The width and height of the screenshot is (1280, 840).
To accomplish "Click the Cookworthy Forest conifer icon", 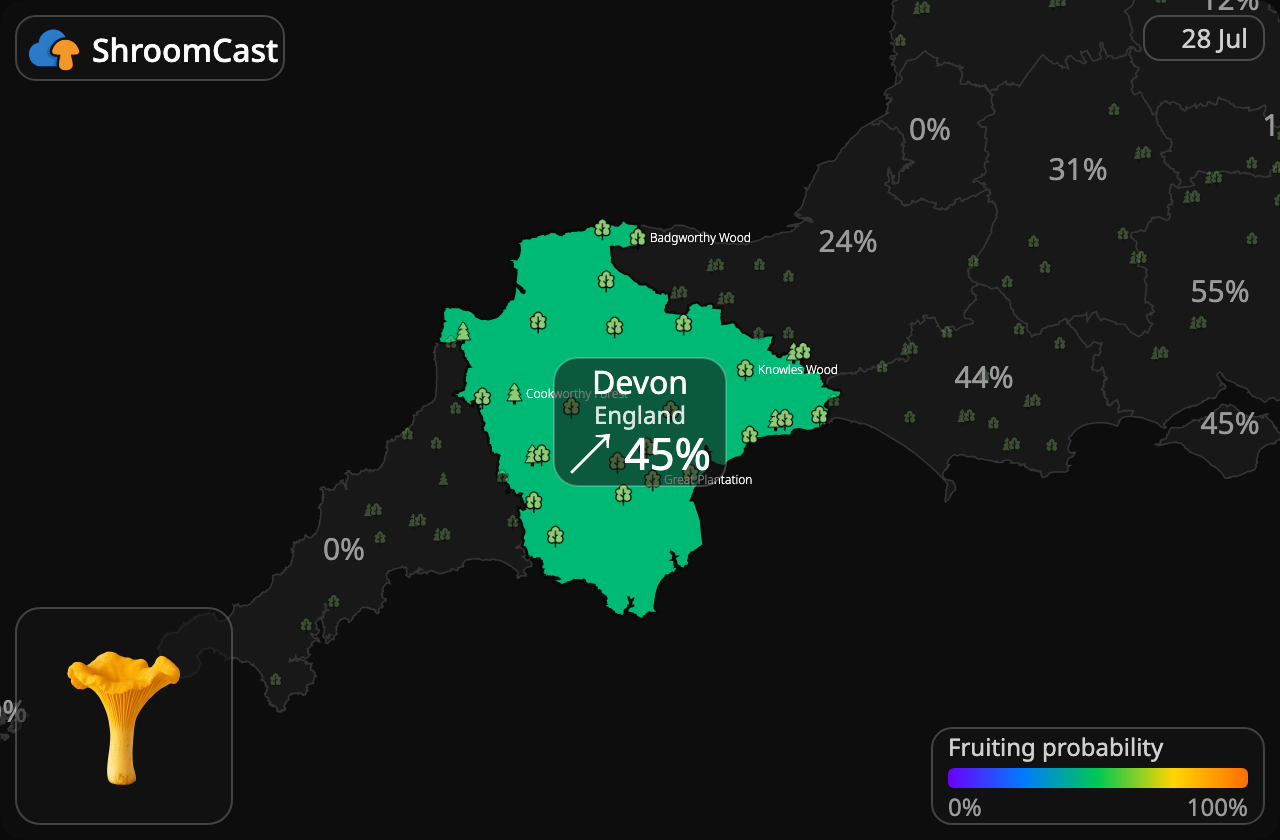I will tap(514, 393).
